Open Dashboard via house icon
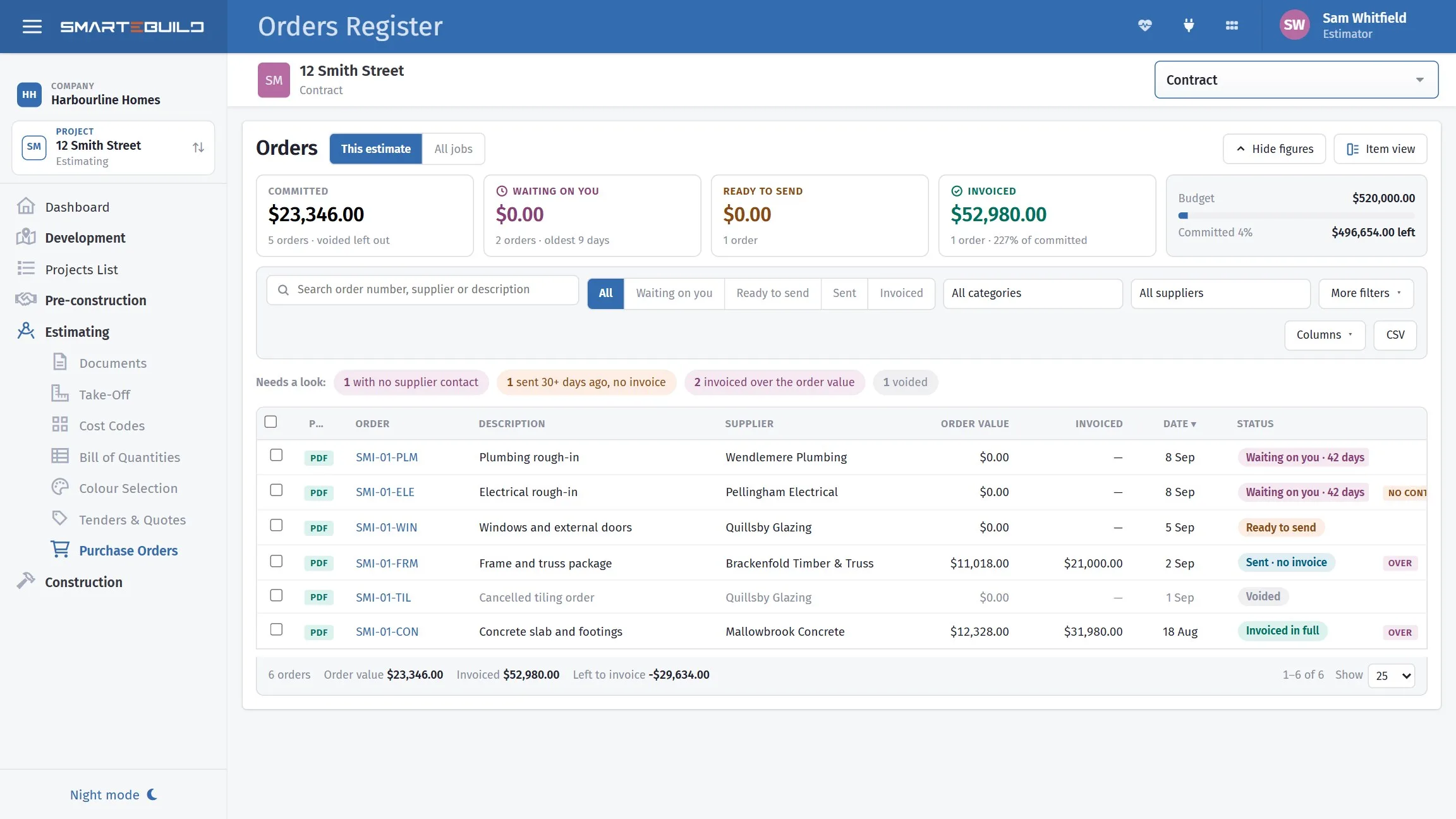Image resolution: width=1456 pixels, height=819 pixels. tap(25, 207)
